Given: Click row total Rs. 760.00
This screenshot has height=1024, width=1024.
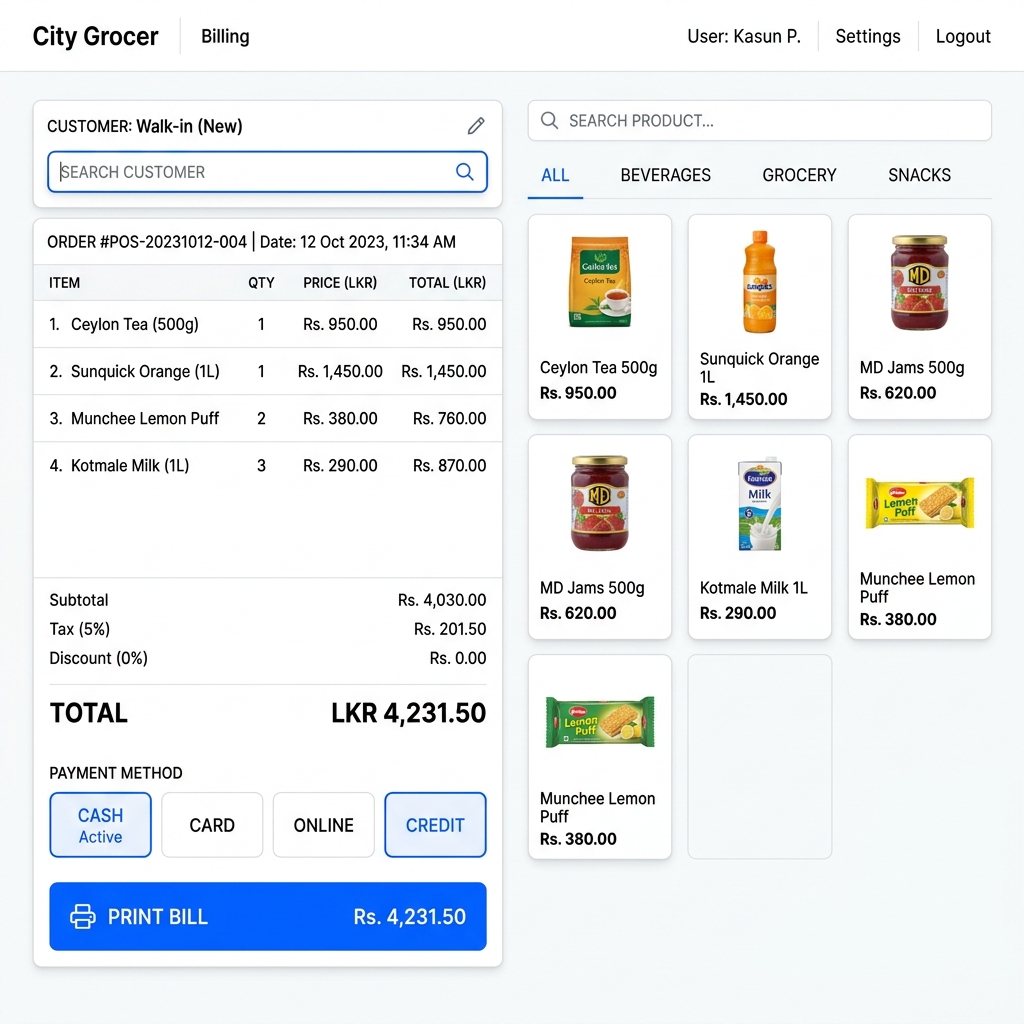Looking at the screenshot, I should (x=449, y=419).
